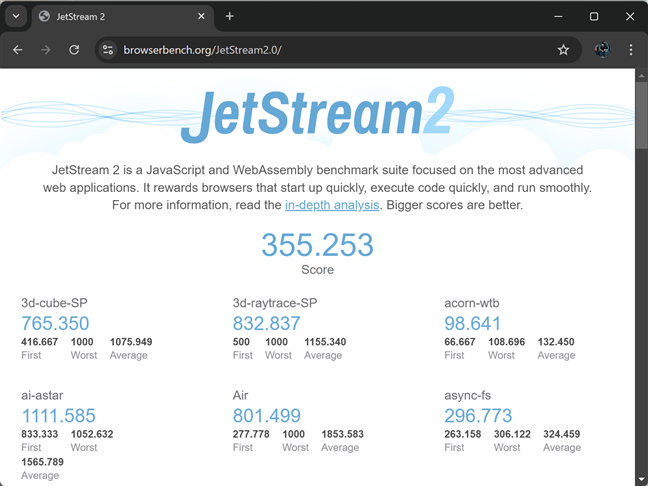The width and height of the screenshot is (648, 486).
Task: Open the Air benchmark name
Action: [x=241, y=395]
